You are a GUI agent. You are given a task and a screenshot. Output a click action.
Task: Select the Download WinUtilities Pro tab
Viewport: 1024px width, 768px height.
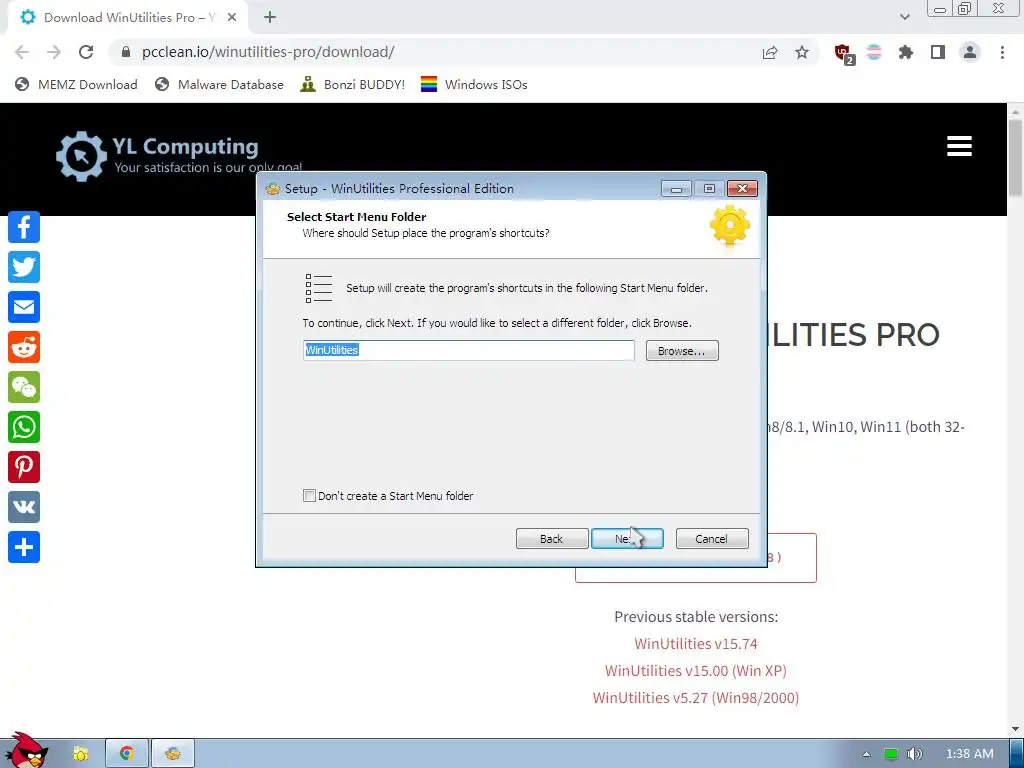(127, 18)
